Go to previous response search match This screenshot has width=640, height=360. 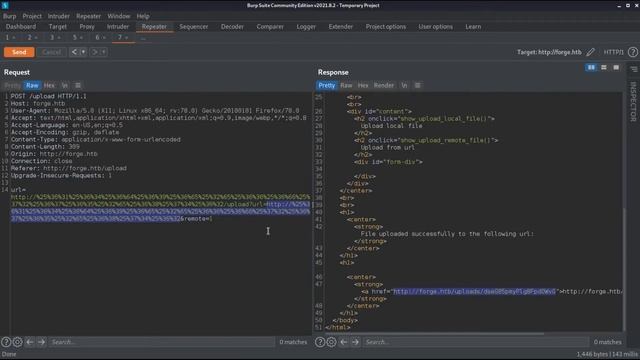click(344, 342)
